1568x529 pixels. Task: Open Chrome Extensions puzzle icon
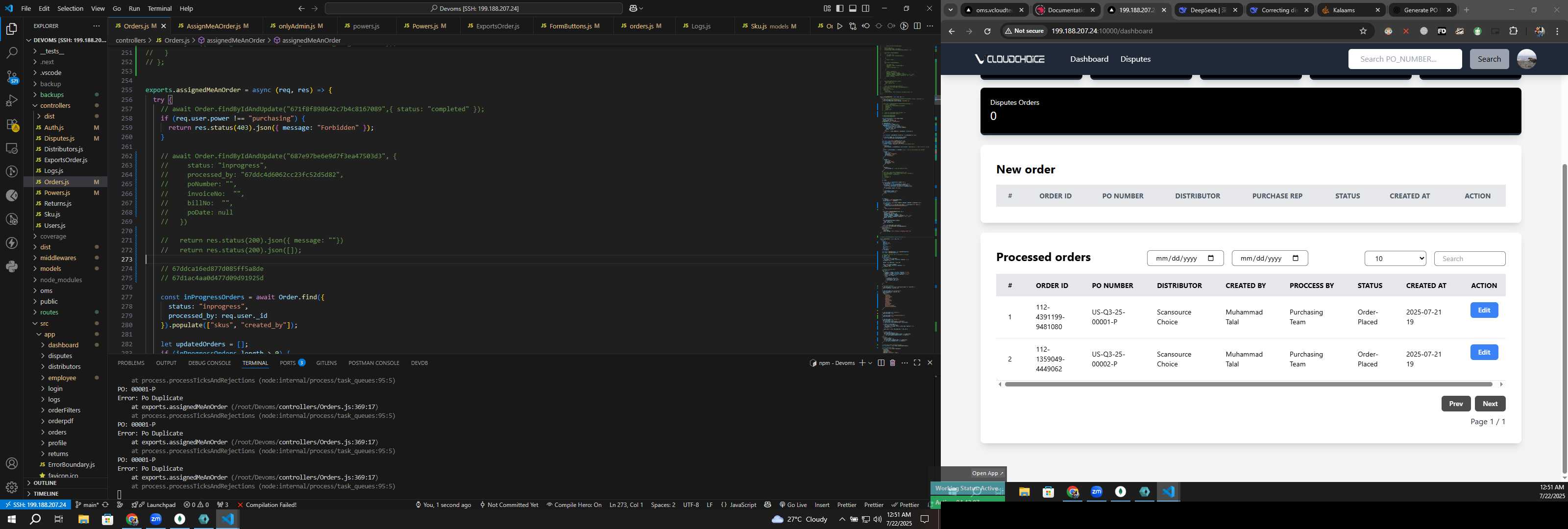pos(1513,31)
